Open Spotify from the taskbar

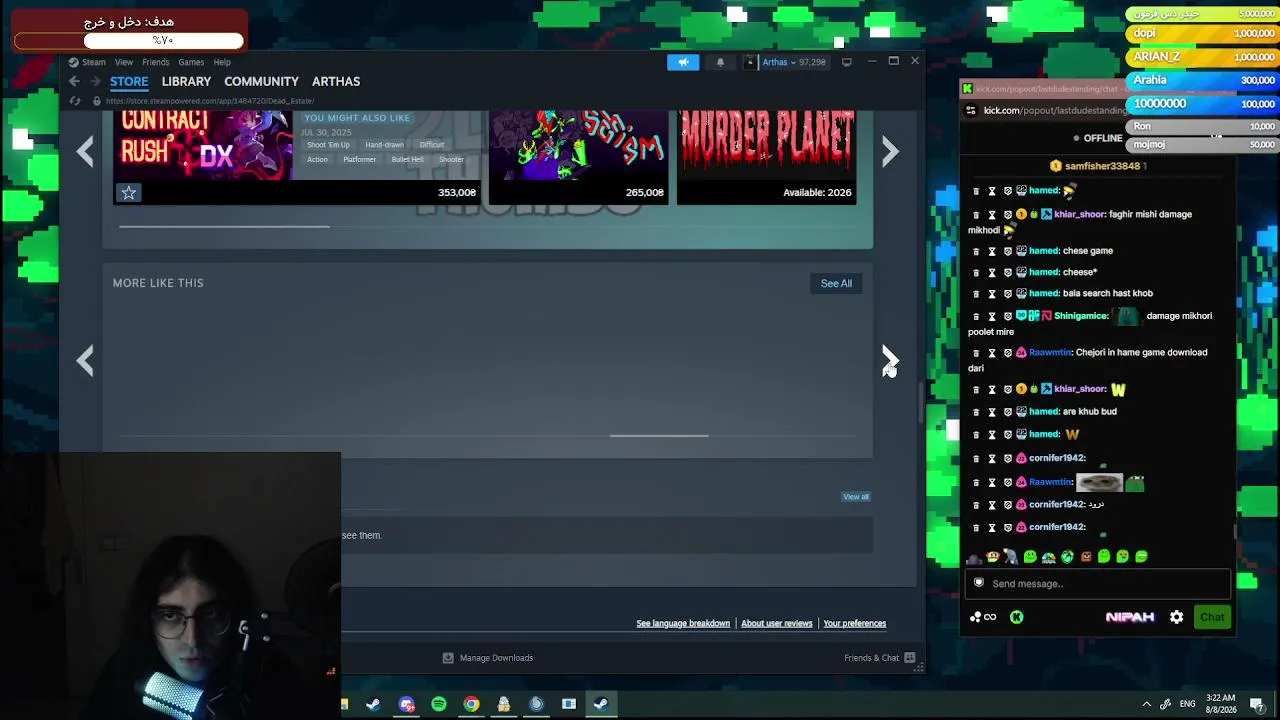(439, 704)
